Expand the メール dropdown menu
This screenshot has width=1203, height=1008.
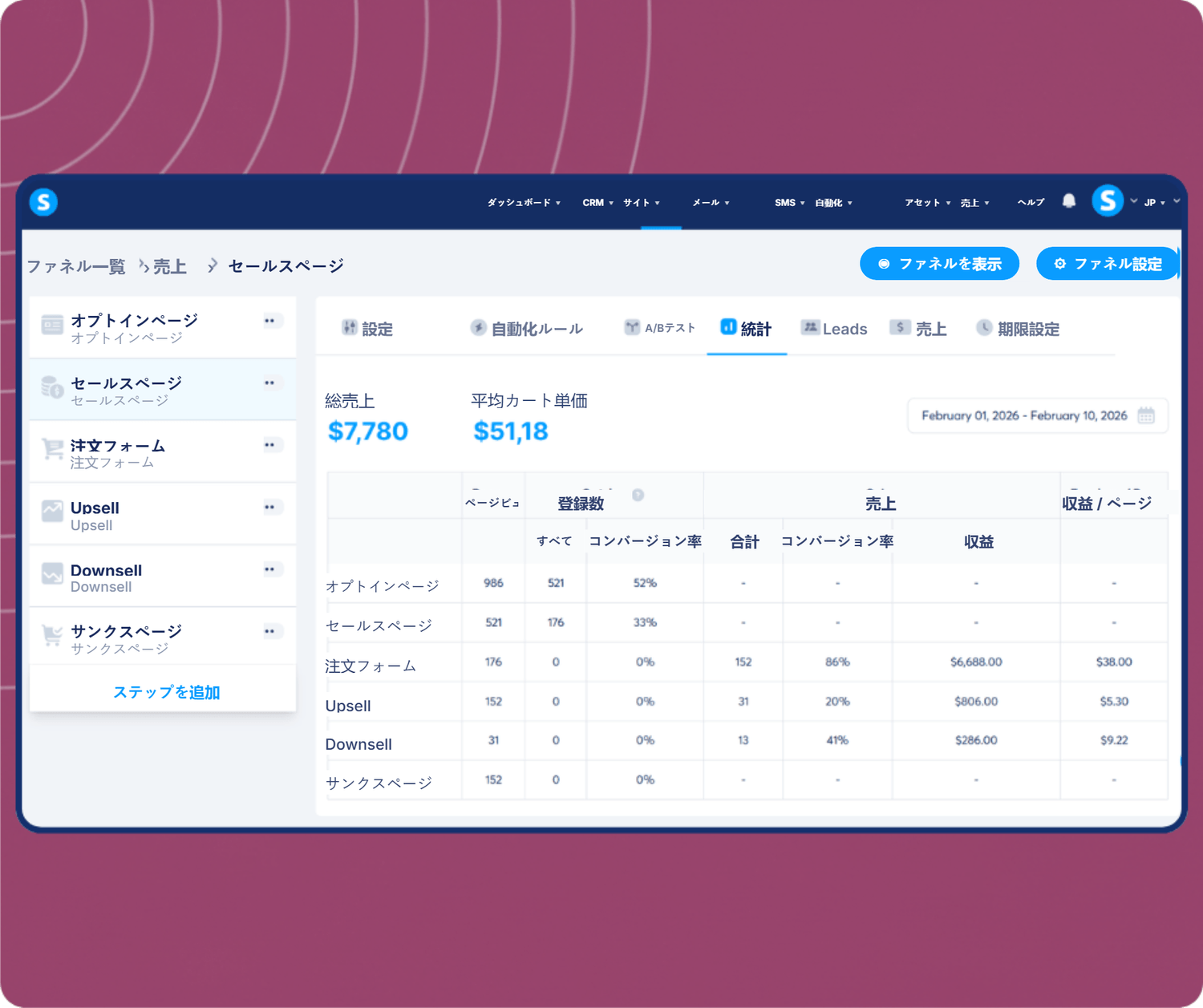711,203
